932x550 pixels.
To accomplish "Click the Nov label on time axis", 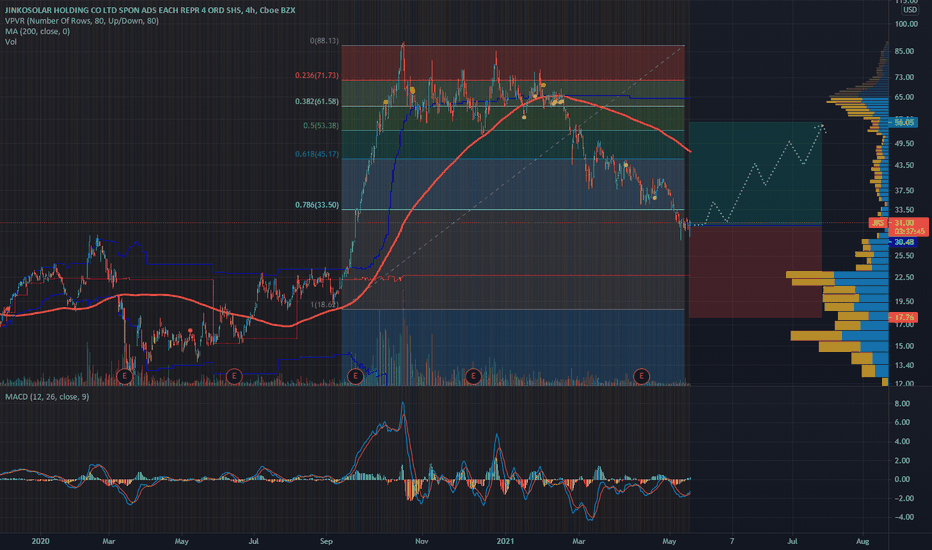I will coord(421,541).
